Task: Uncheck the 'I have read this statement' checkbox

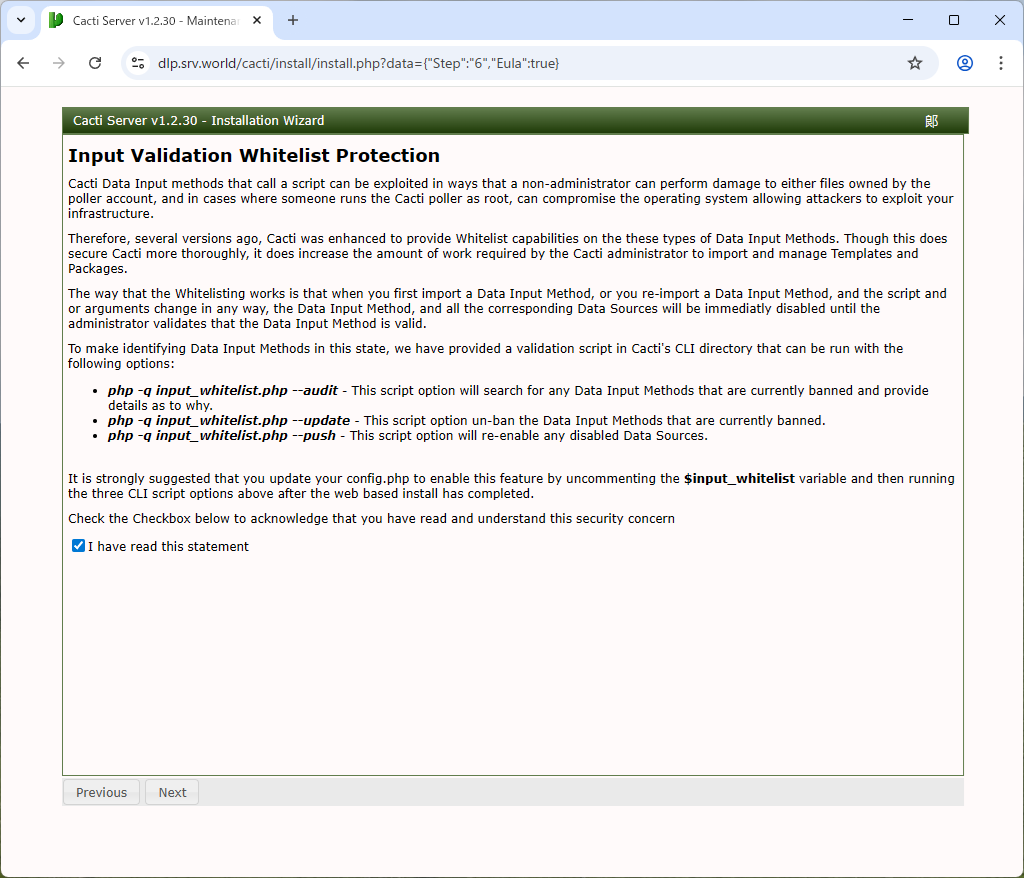Action: coord(78,546)
